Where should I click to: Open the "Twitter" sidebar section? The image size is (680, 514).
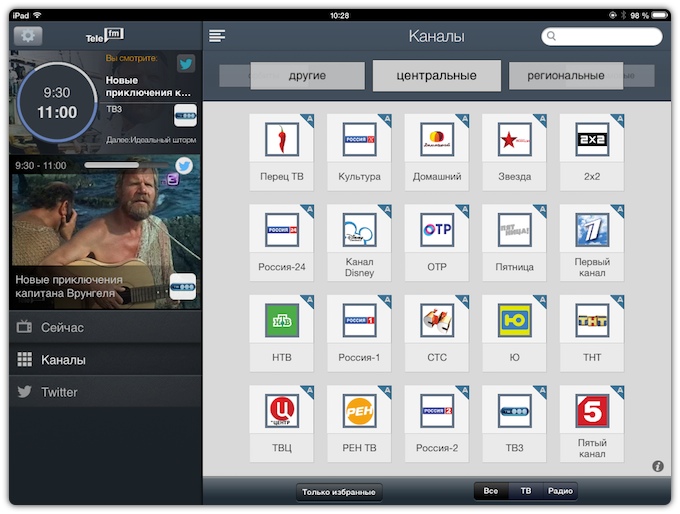coord(105,392)
